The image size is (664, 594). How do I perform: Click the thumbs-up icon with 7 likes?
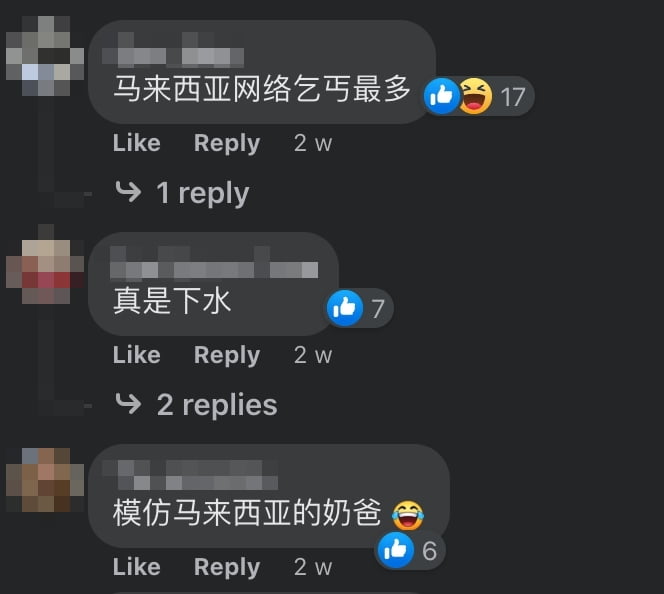coord(345,308)
